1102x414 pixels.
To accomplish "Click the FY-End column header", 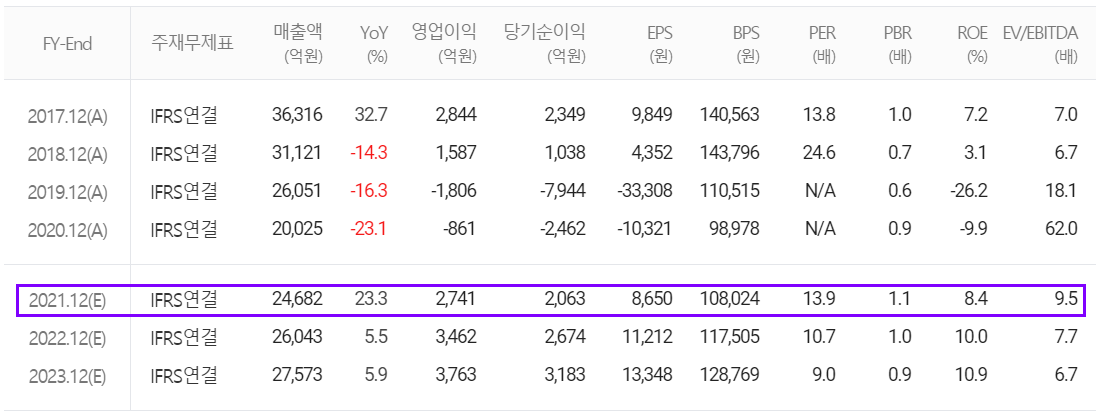I will [x=67, y=44].
